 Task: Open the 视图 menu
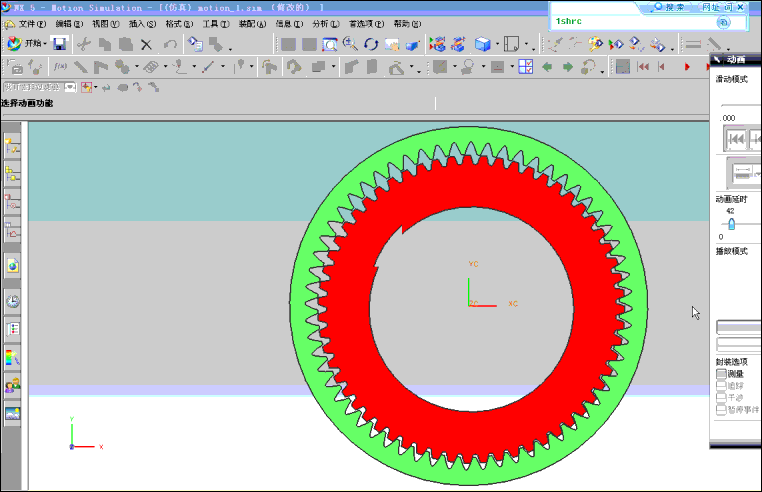pos(105,24)
